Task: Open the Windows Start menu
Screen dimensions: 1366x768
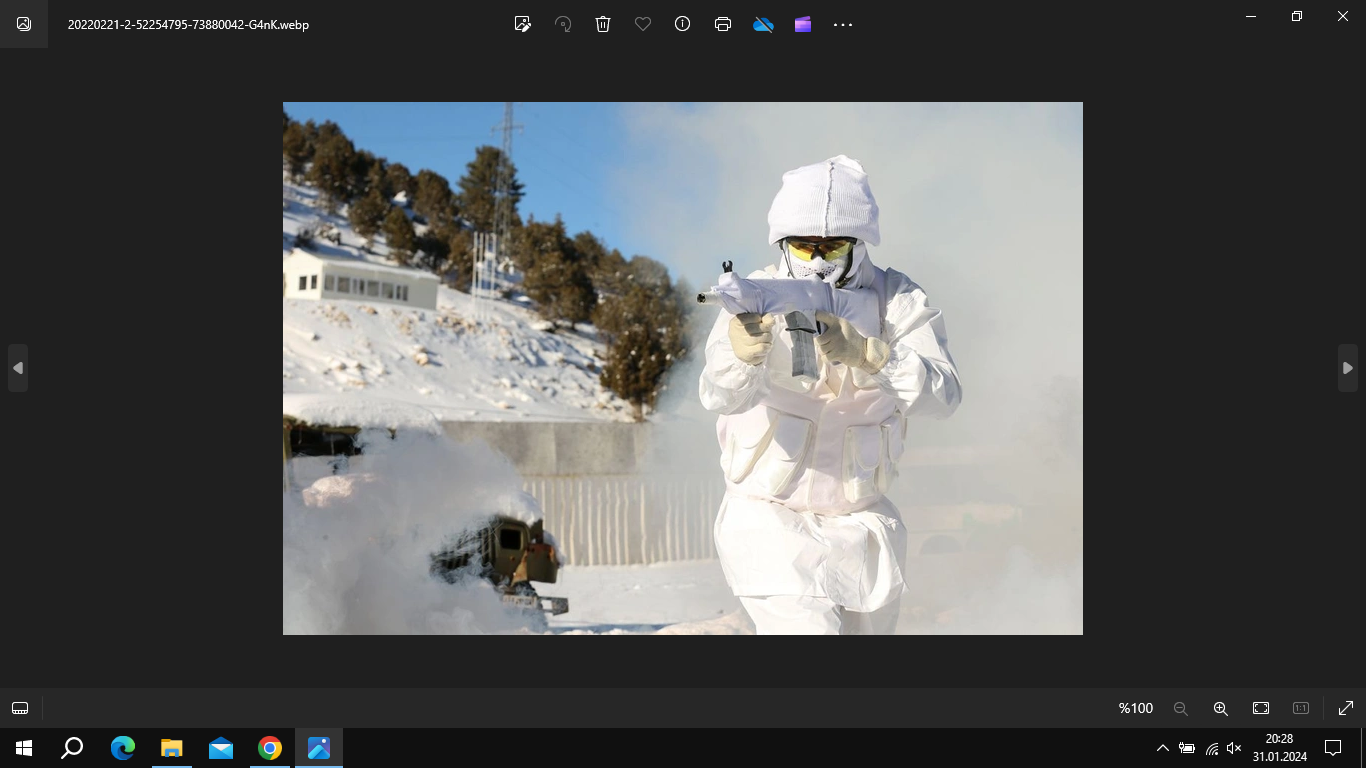Action: 24,748
